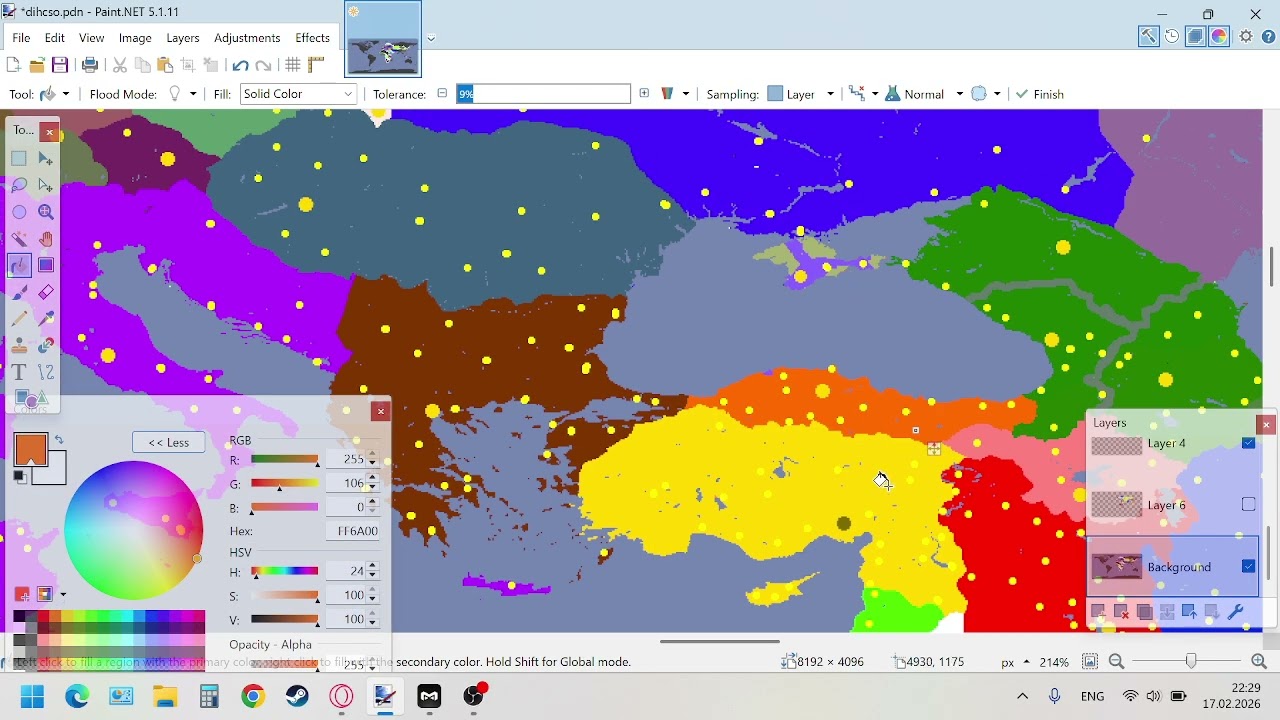
Task: Click the Finish button
Action: [1040, 94]
